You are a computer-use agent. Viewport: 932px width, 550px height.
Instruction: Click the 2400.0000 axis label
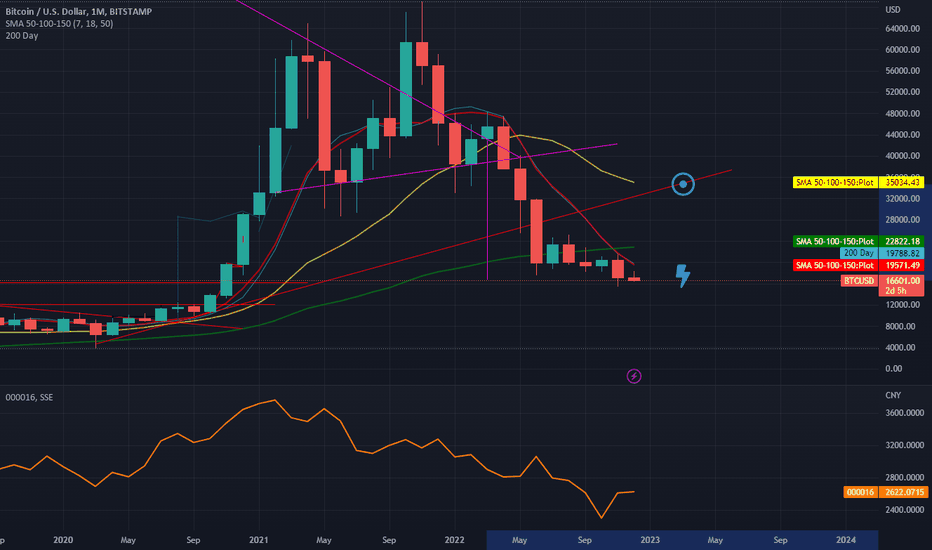point(905,510)
